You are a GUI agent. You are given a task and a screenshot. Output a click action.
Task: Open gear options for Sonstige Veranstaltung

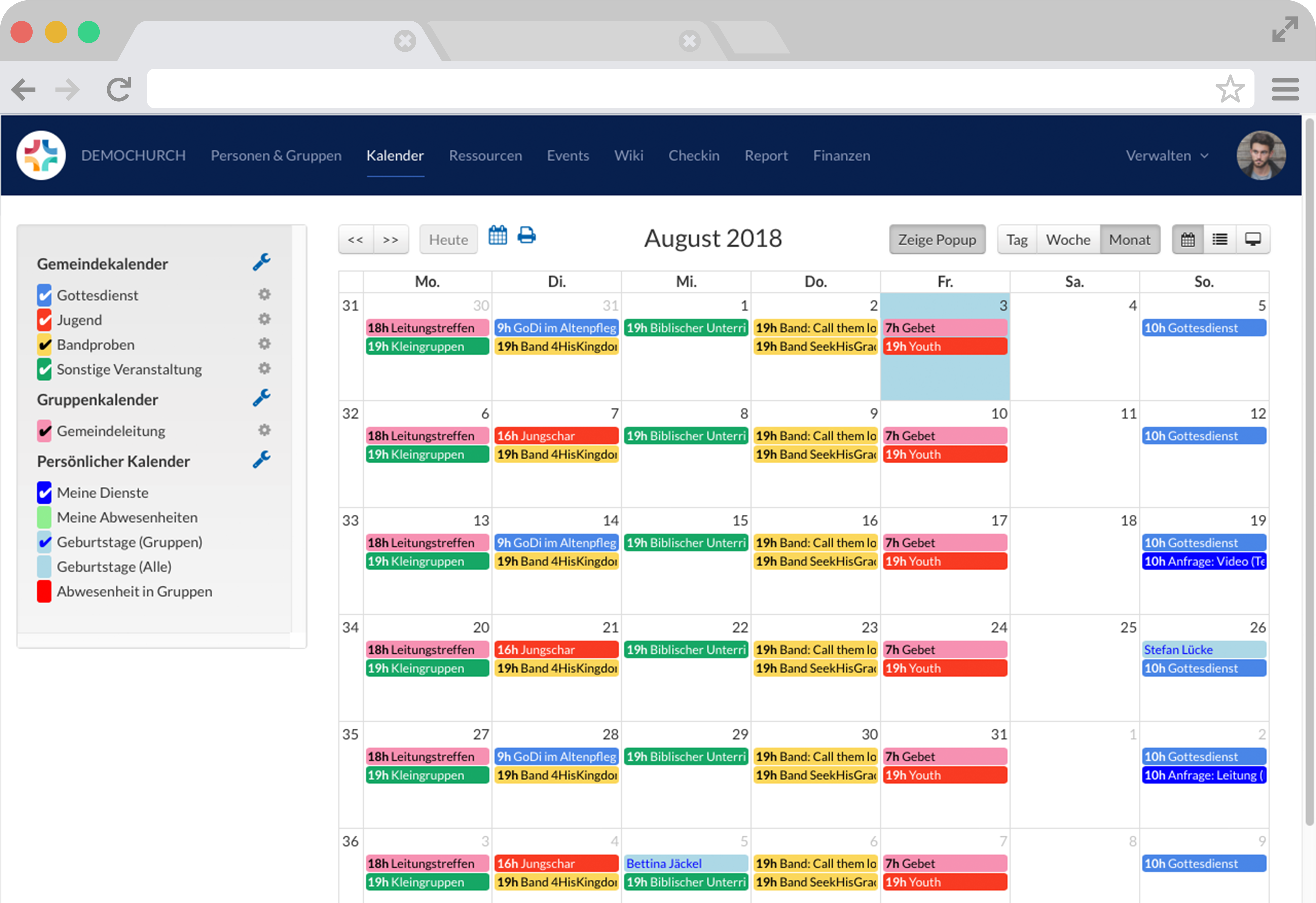click(264, 369)
